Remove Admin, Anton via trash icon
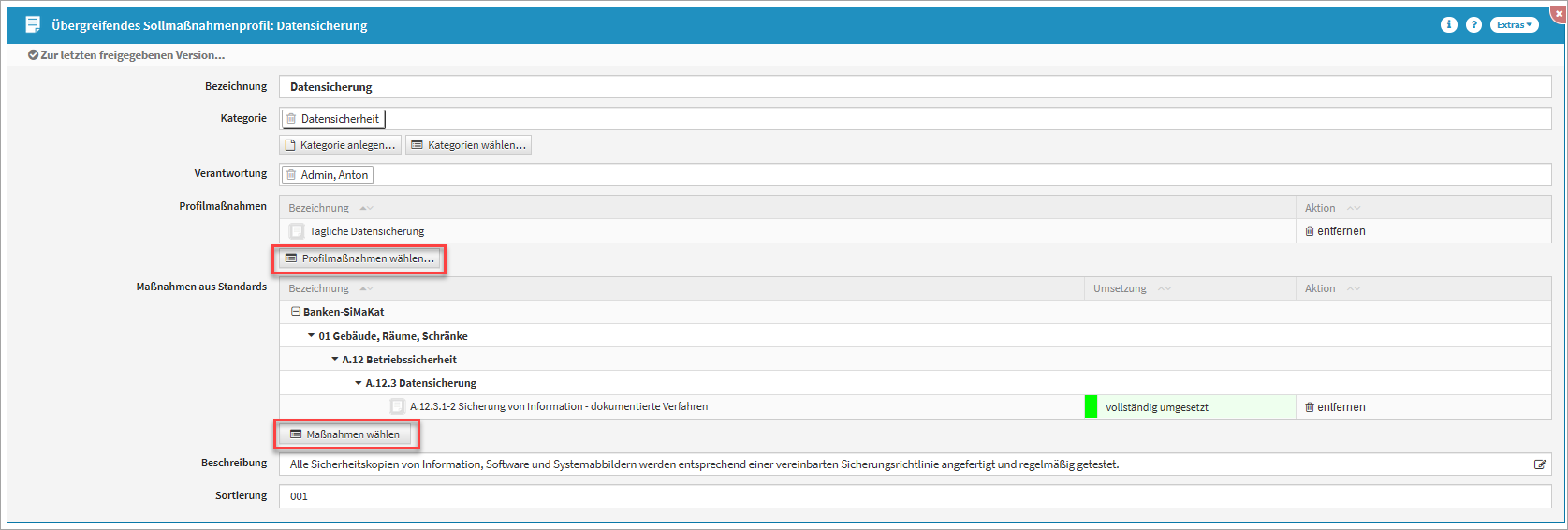Viewport: 1568px width, 530px height. click(291, 175)
